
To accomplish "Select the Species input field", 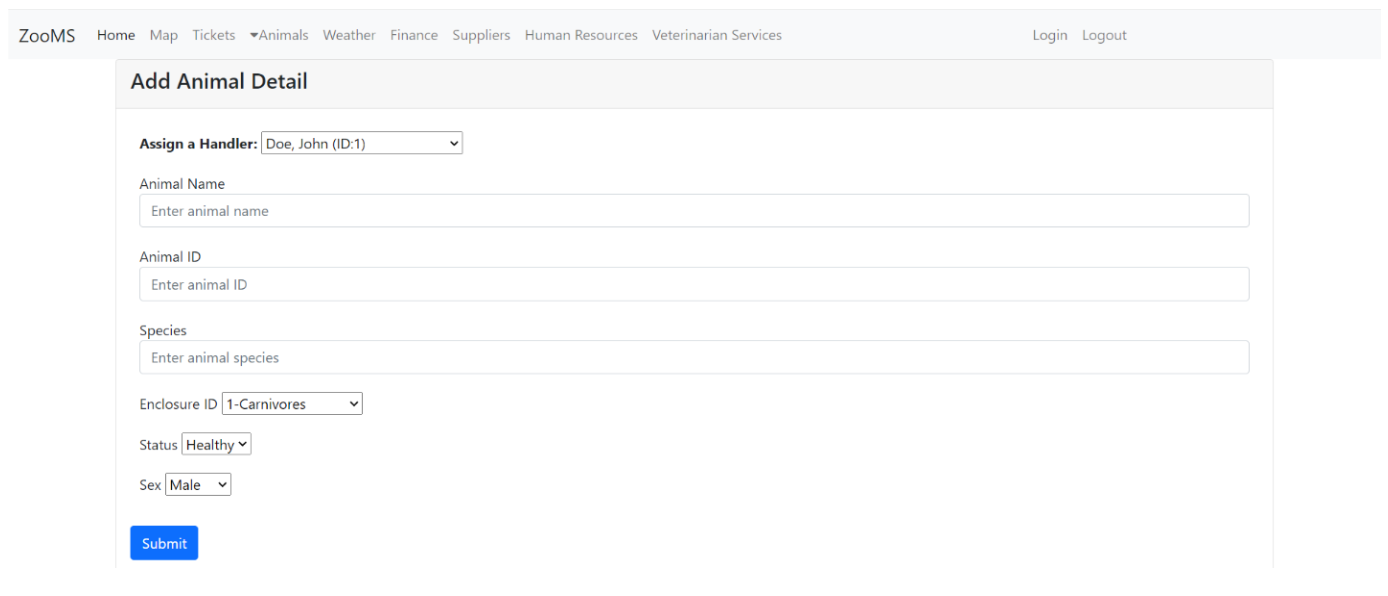I will coord(694,358).
